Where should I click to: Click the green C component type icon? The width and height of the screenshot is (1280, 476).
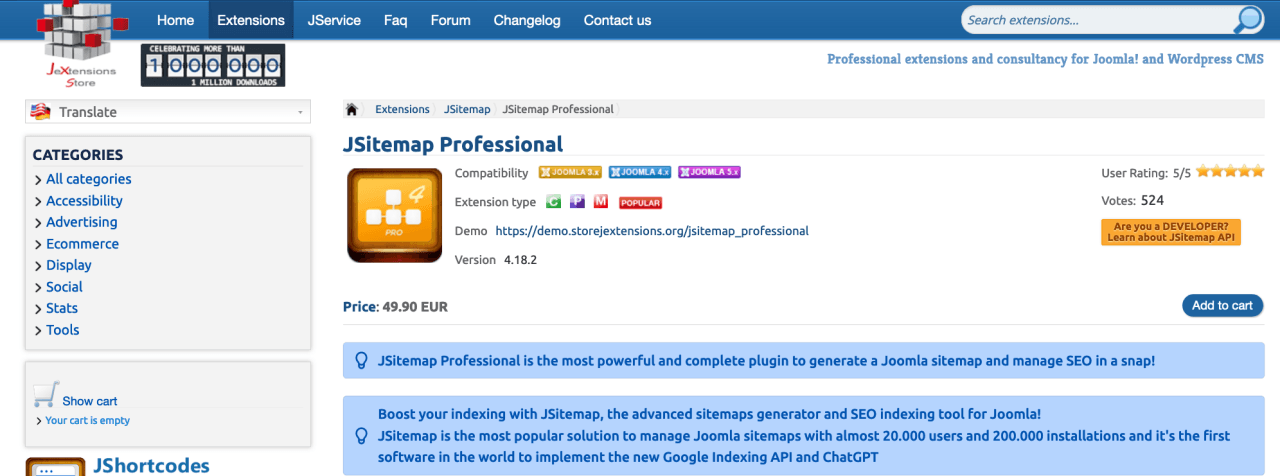[553, 202]
